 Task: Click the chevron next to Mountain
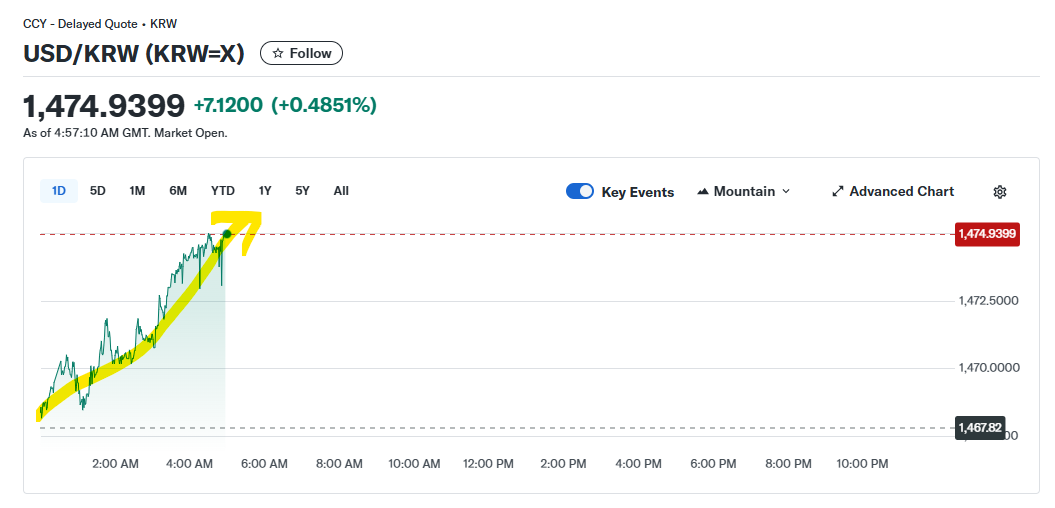pos(786,191)
